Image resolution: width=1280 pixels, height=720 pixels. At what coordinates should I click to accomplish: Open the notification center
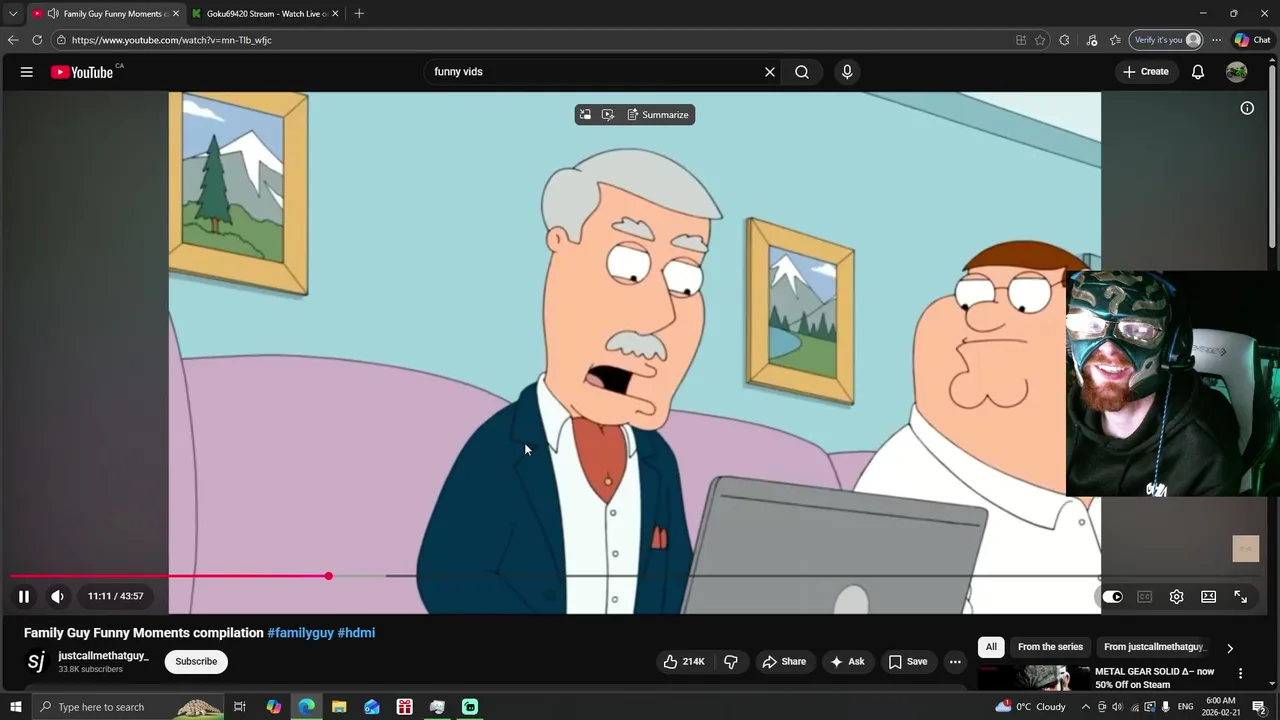click(1259, 707)
